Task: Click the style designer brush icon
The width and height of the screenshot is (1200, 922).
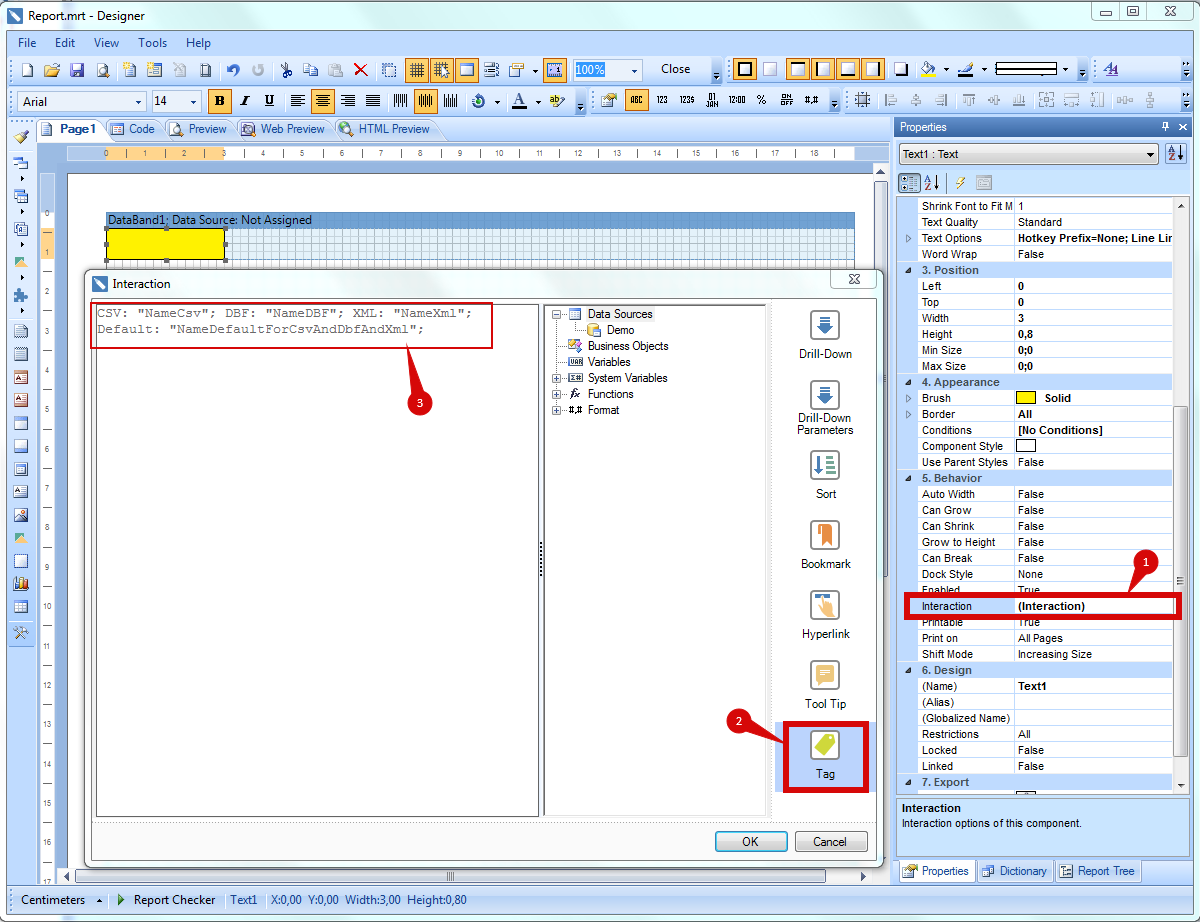Action: [21, 136]
